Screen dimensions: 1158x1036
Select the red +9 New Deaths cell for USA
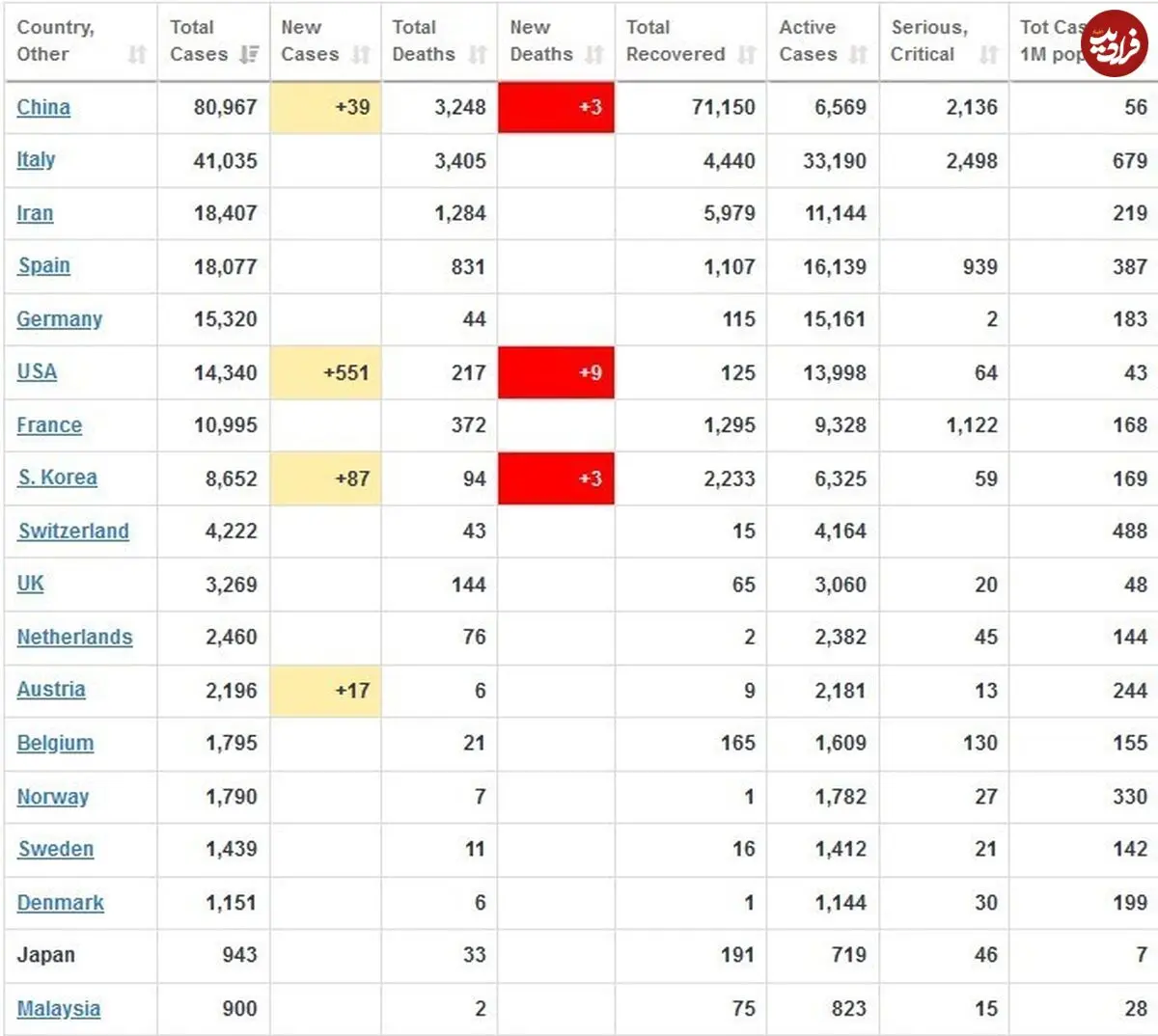(x=556, y=372)
